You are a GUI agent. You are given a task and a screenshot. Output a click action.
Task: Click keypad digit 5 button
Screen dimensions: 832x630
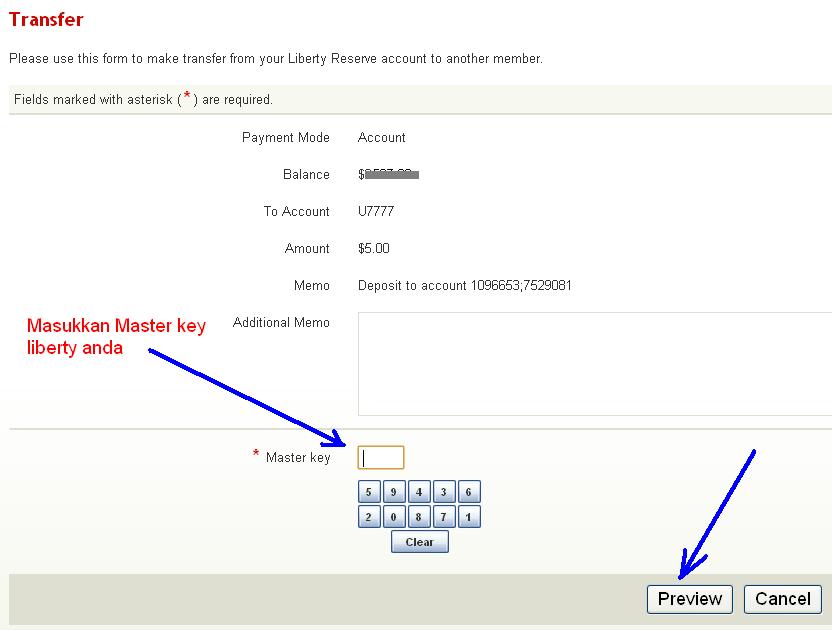coord(369,491)
